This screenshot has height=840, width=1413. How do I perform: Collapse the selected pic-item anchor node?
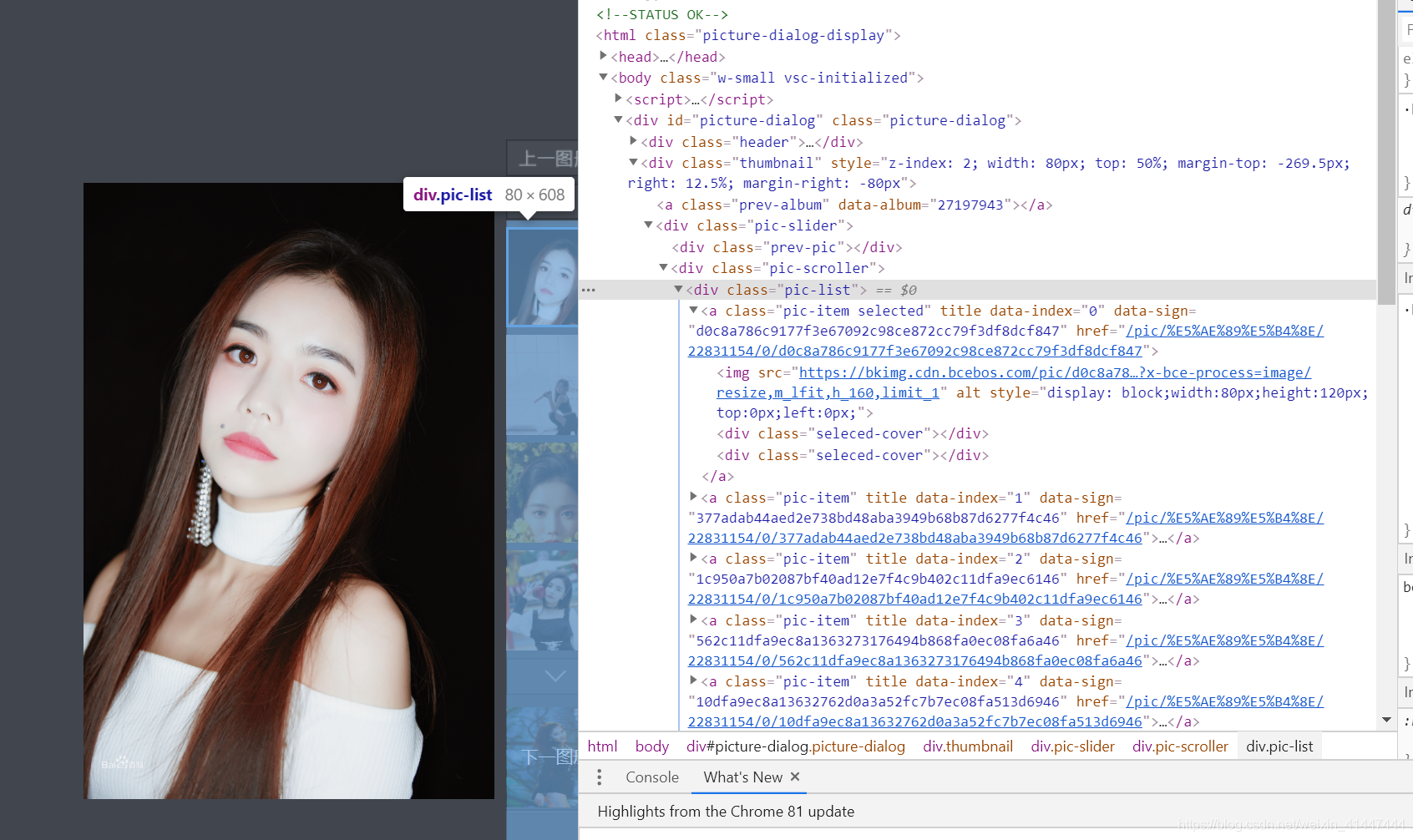click(x=693, y=310)
